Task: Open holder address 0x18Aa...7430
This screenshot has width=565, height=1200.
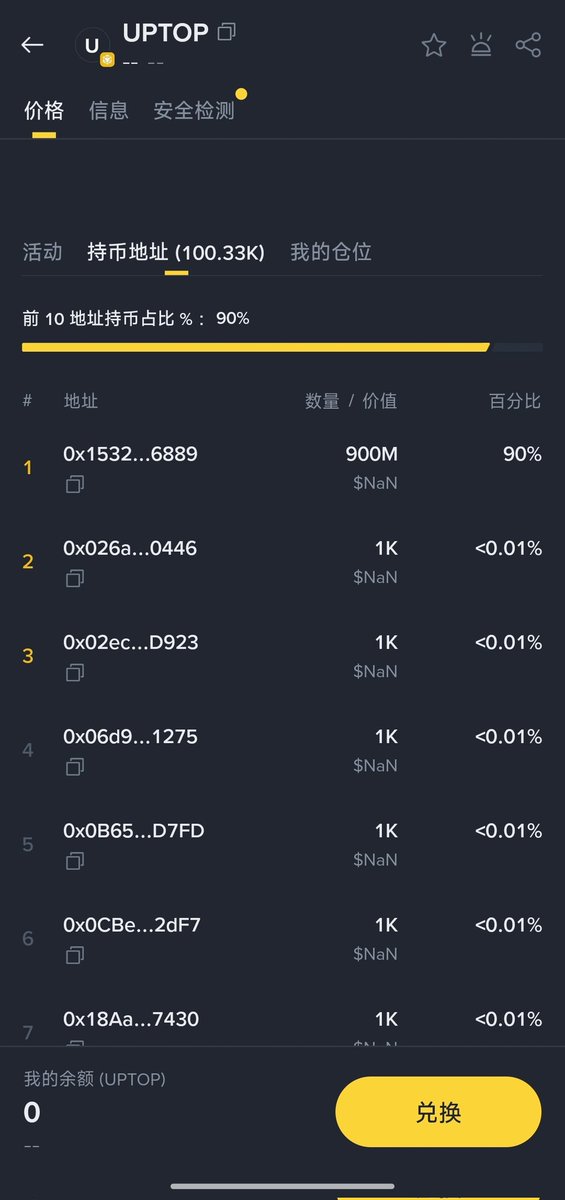Action: (131, 1019)
